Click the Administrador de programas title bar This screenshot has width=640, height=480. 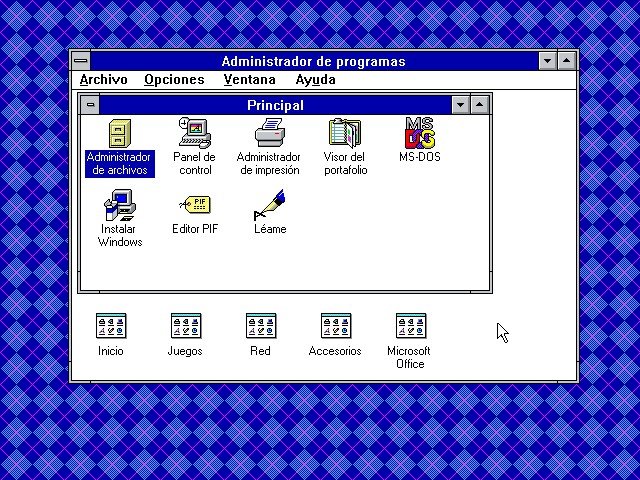pos(314,61)
